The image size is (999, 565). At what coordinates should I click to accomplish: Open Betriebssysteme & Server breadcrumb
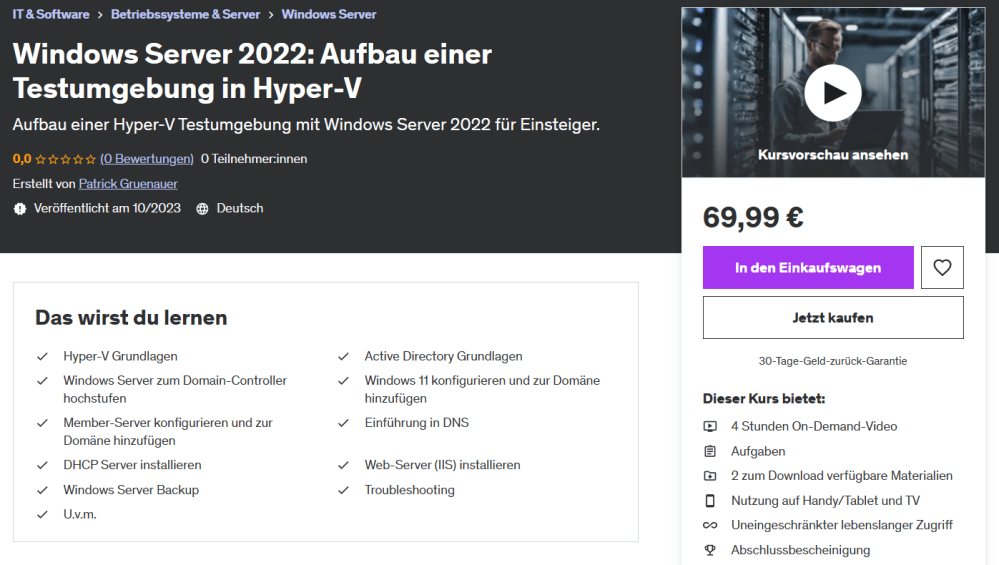click(x=185, y=14)
